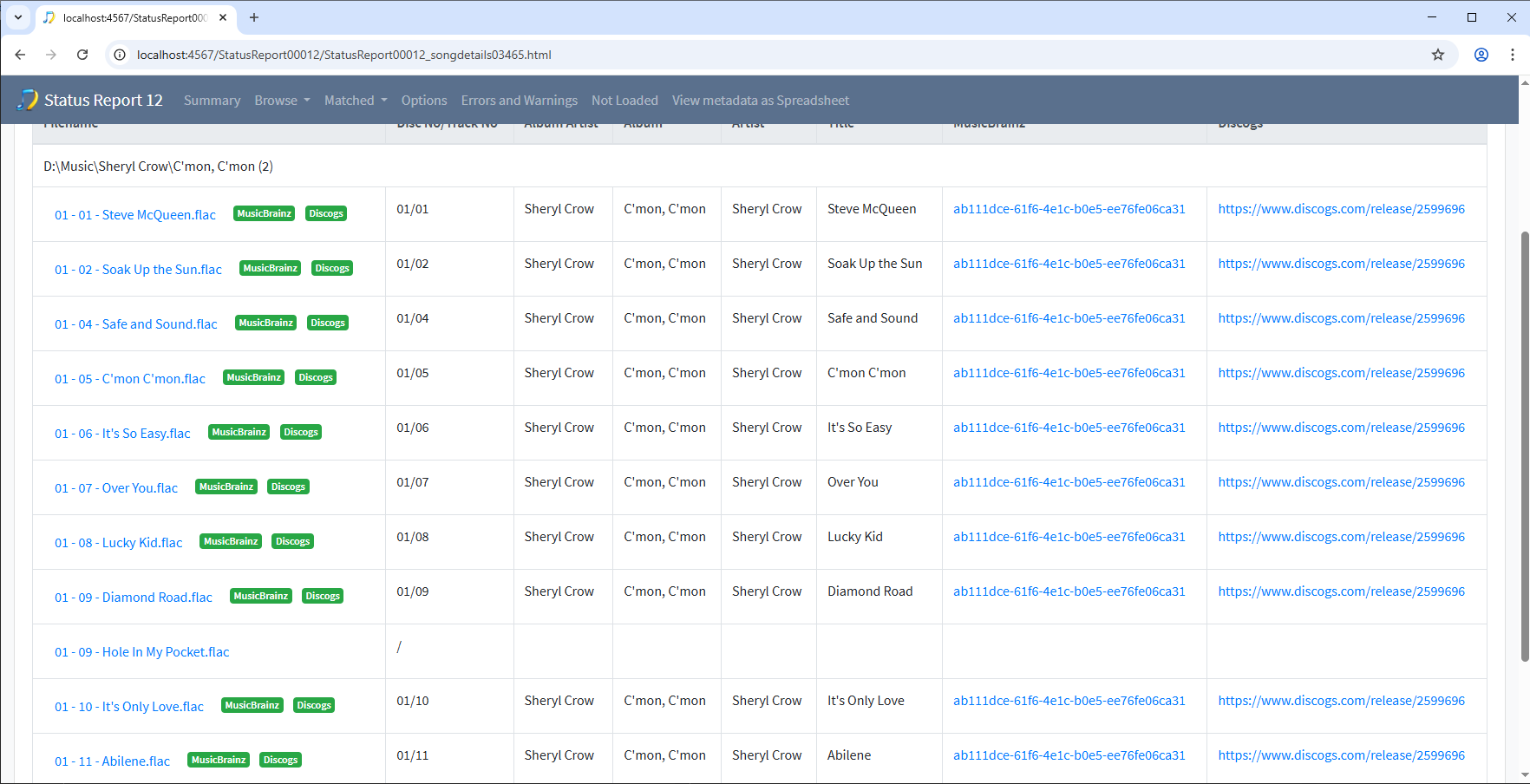Open MusicBrainz ID link in Steve McQueen row
The height and width of the screenshot is (784, 1530).
(1069, 209)
